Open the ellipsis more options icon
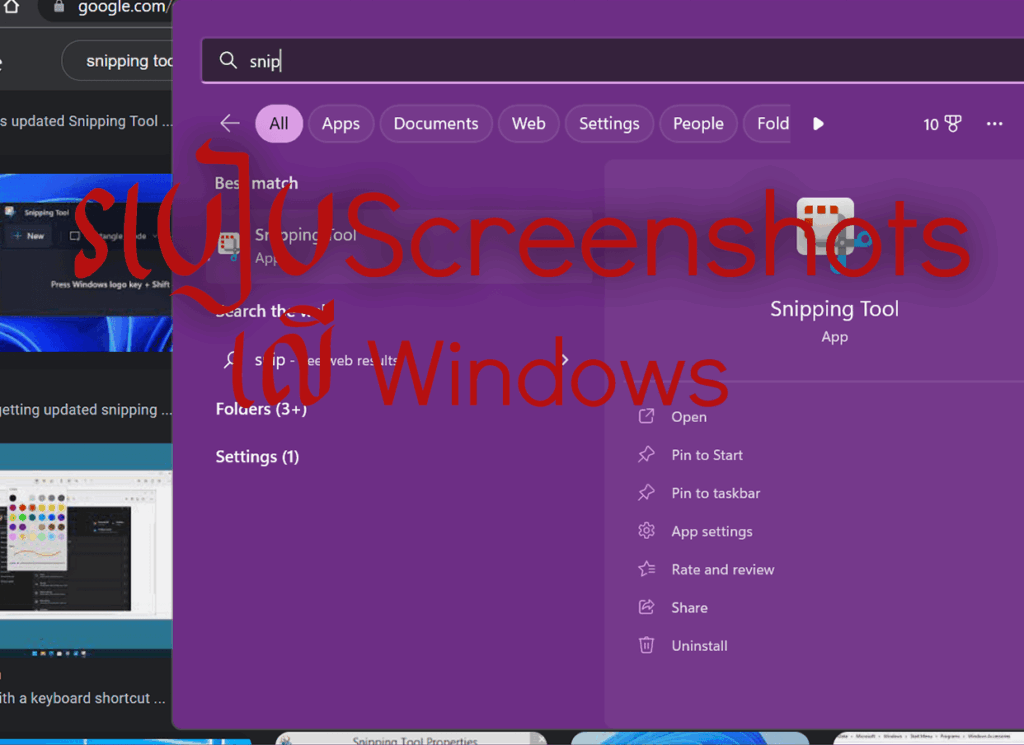1024x745 pixels. click(994, 123)
